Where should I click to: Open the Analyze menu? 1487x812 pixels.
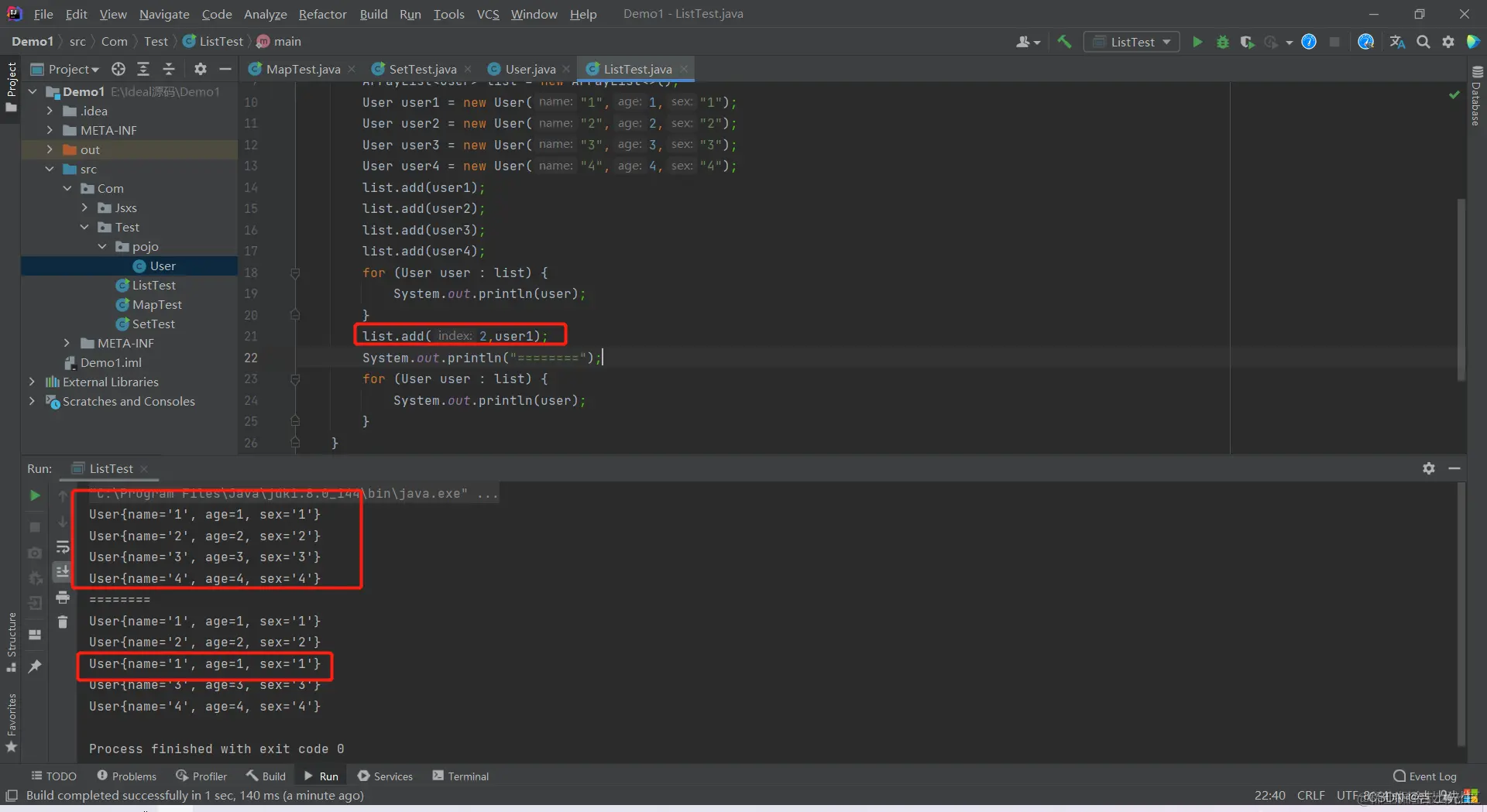coord(265,14)
